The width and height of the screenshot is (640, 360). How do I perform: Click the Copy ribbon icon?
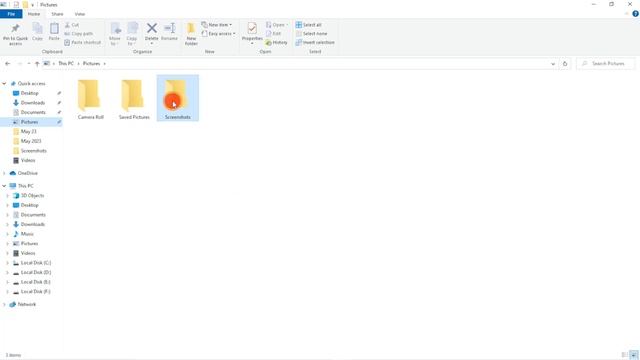point(38,29)
